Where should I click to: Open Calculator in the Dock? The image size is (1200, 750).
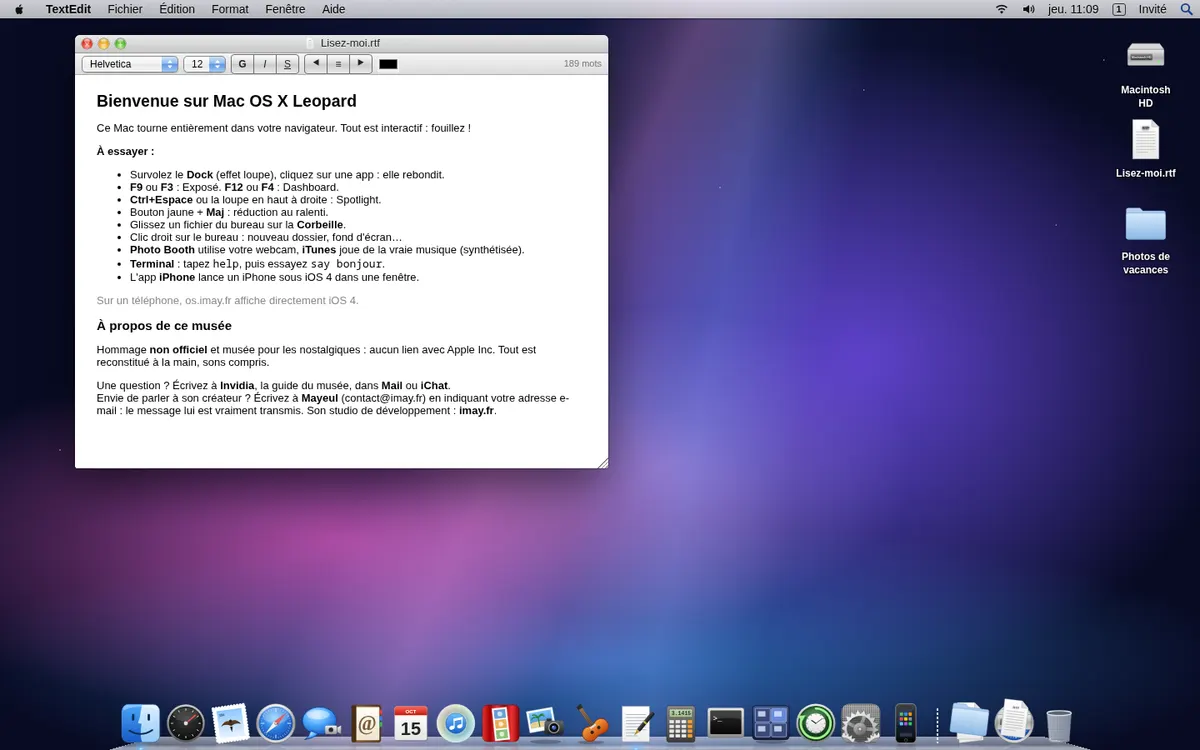coord(681,723)
